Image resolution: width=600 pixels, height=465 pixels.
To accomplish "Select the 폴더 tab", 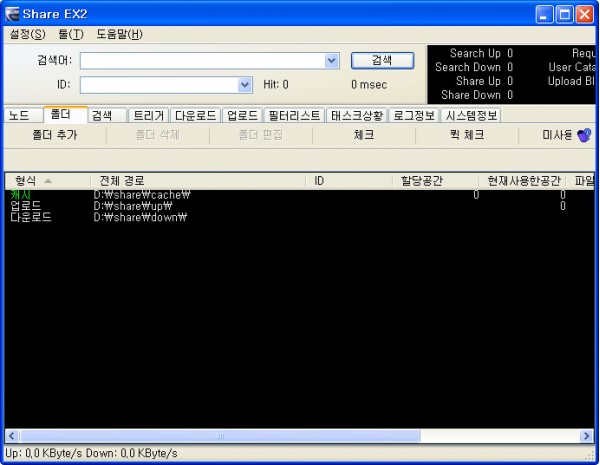I will [65, 114].
